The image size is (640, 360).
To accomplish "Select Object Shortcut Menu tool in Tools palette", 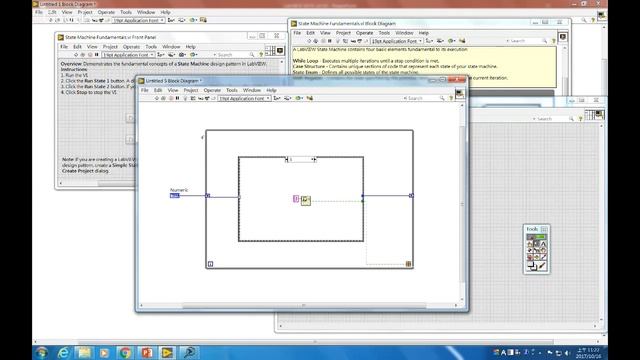I will pyautogui.click(x=536, y=251).
